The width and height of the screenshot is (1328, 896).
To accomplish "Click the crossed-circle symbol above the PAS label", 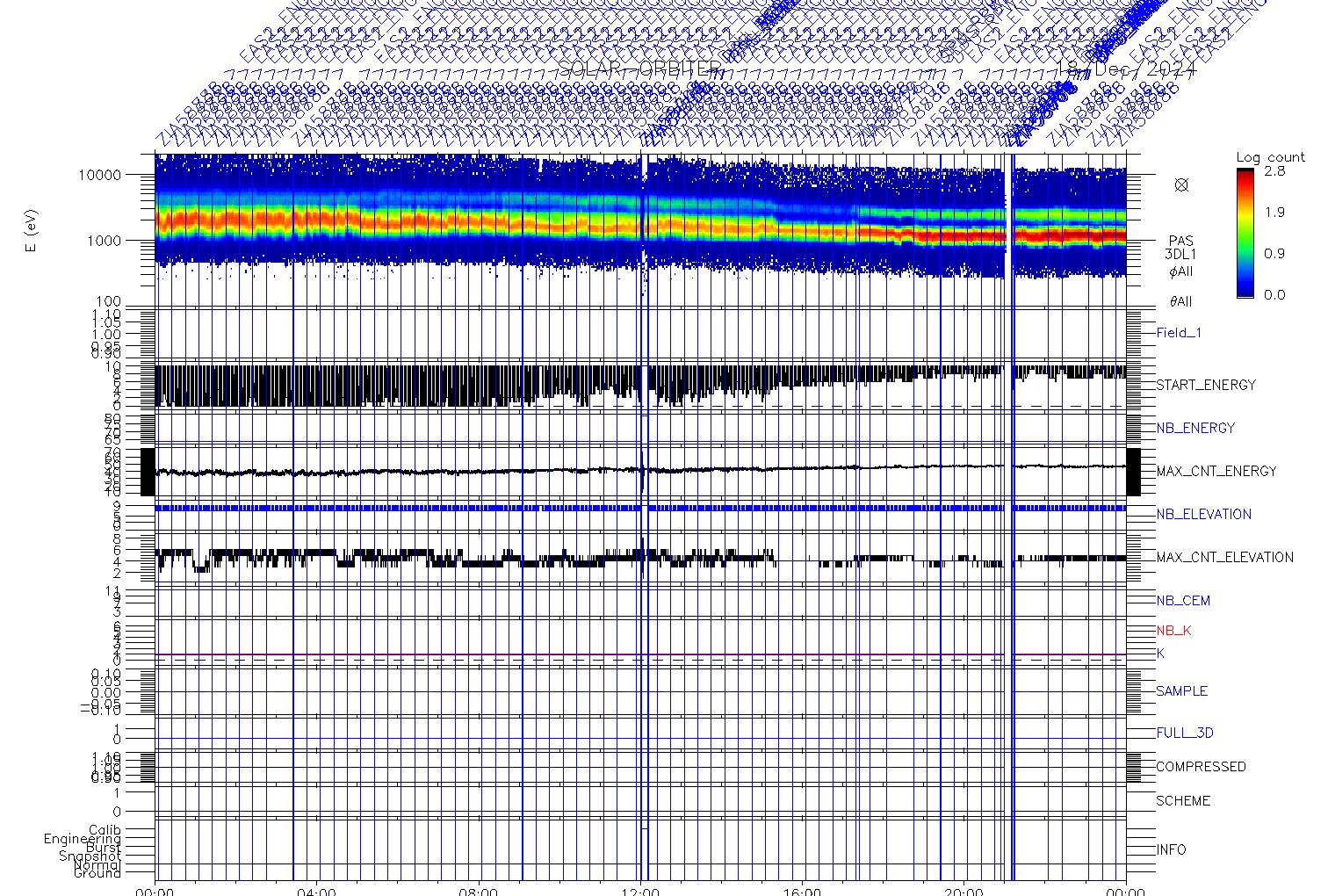I will point(1181,184).
